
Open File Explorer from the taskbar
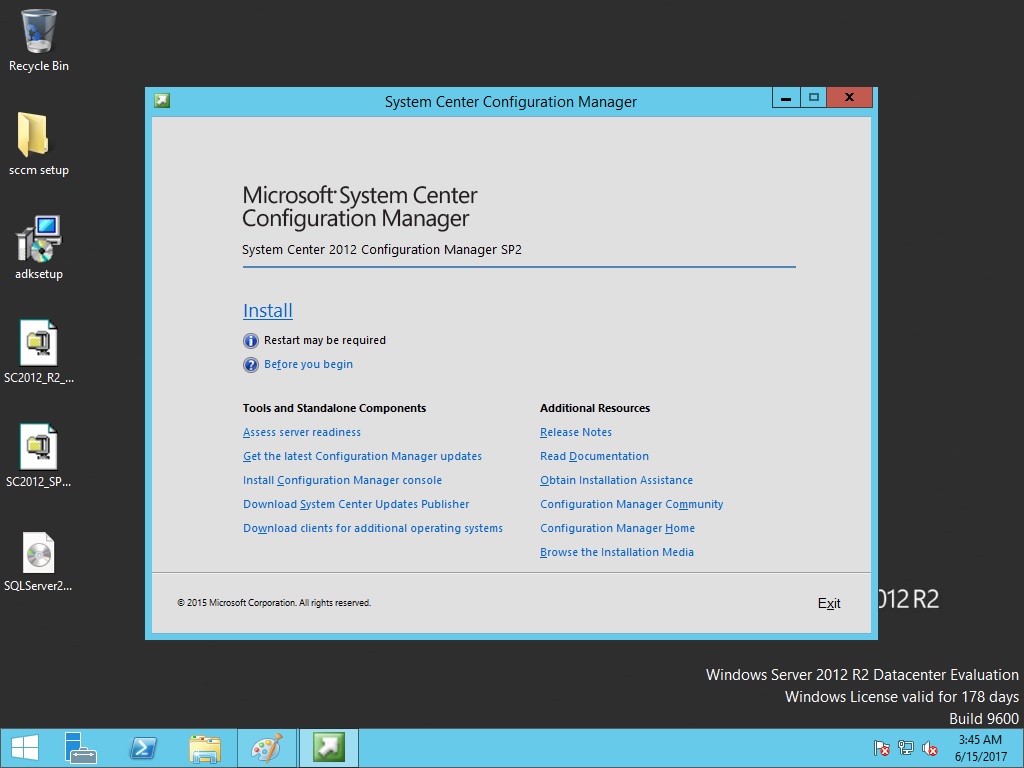[205, 748]
